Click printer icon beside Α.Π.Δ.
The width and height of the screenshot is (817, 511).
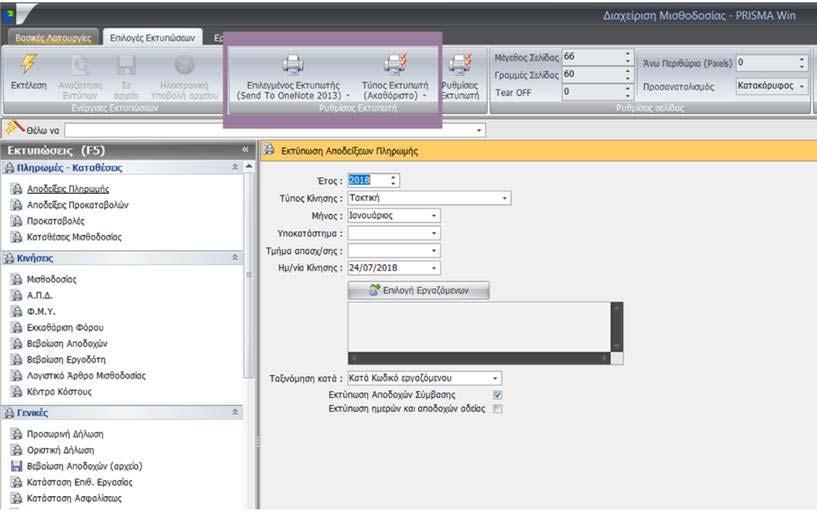(17, 295)
